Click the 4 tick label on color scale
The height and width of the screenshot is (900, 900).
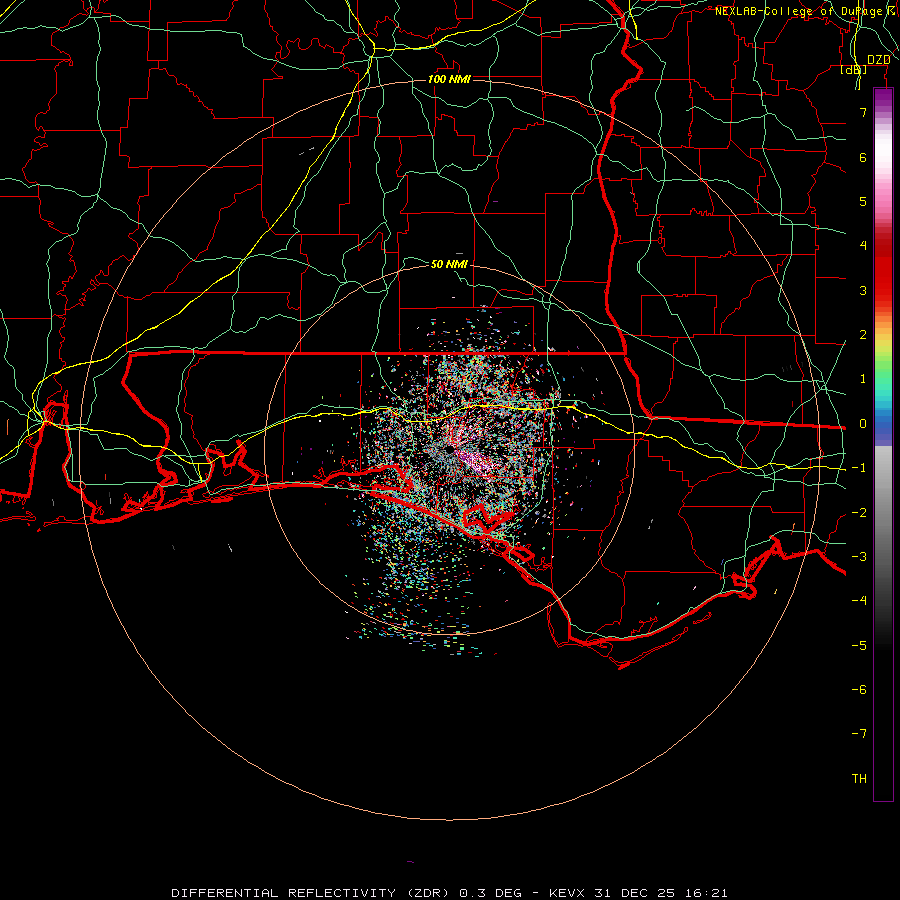863,246
